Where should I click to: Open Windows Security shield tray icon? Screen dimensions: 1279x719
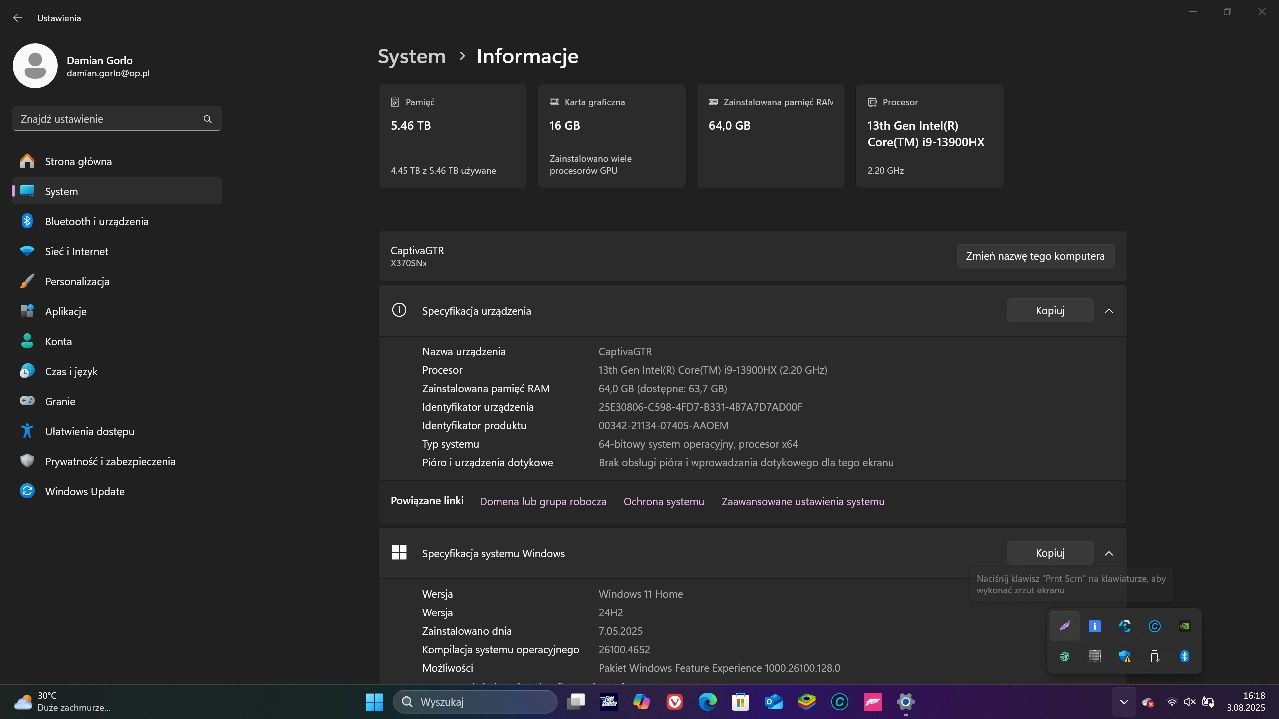(1125, 656)
